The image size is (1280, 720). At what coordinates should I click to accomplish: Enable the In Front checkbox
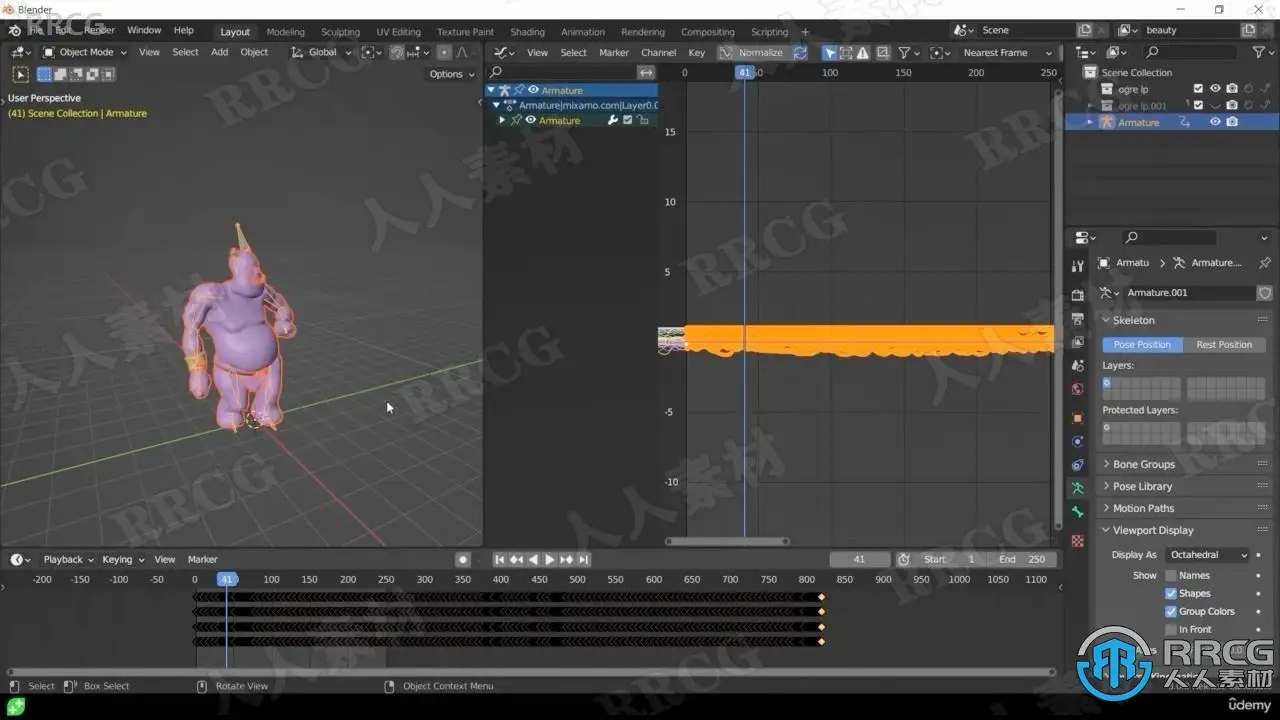(1171, 630)
